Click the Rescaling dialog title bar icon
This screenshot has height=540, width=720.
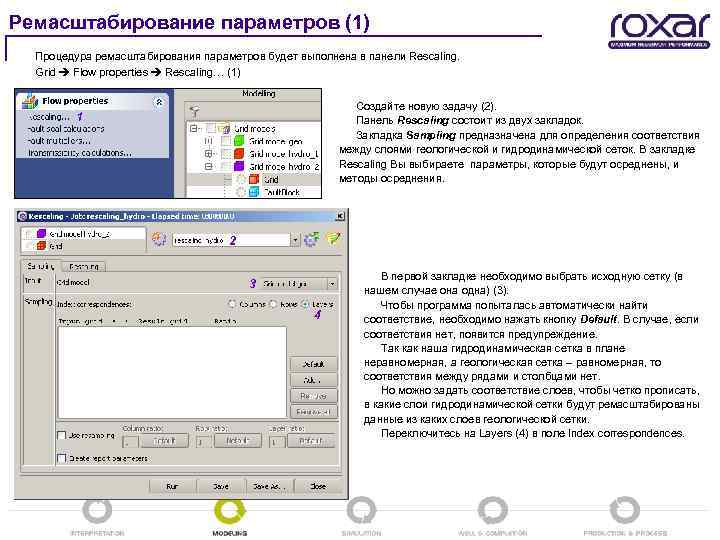coord(22,216)
